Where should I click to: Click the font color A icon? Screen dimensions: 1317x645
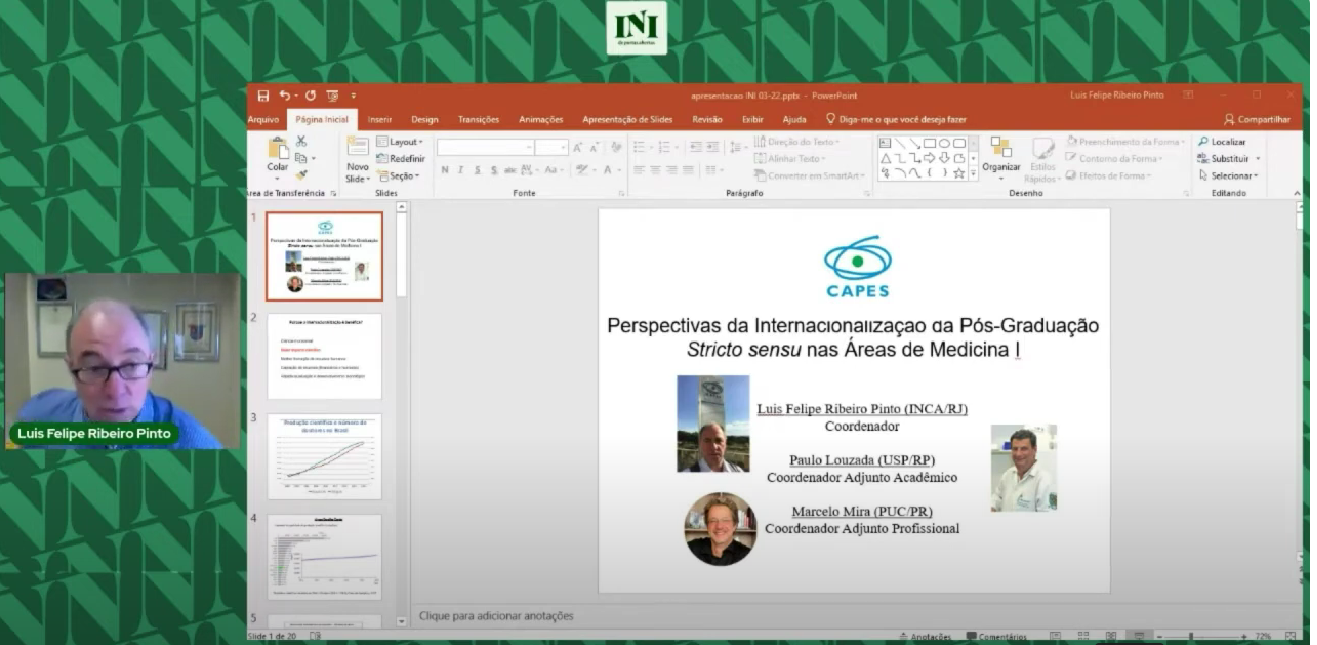coord(608,170)
